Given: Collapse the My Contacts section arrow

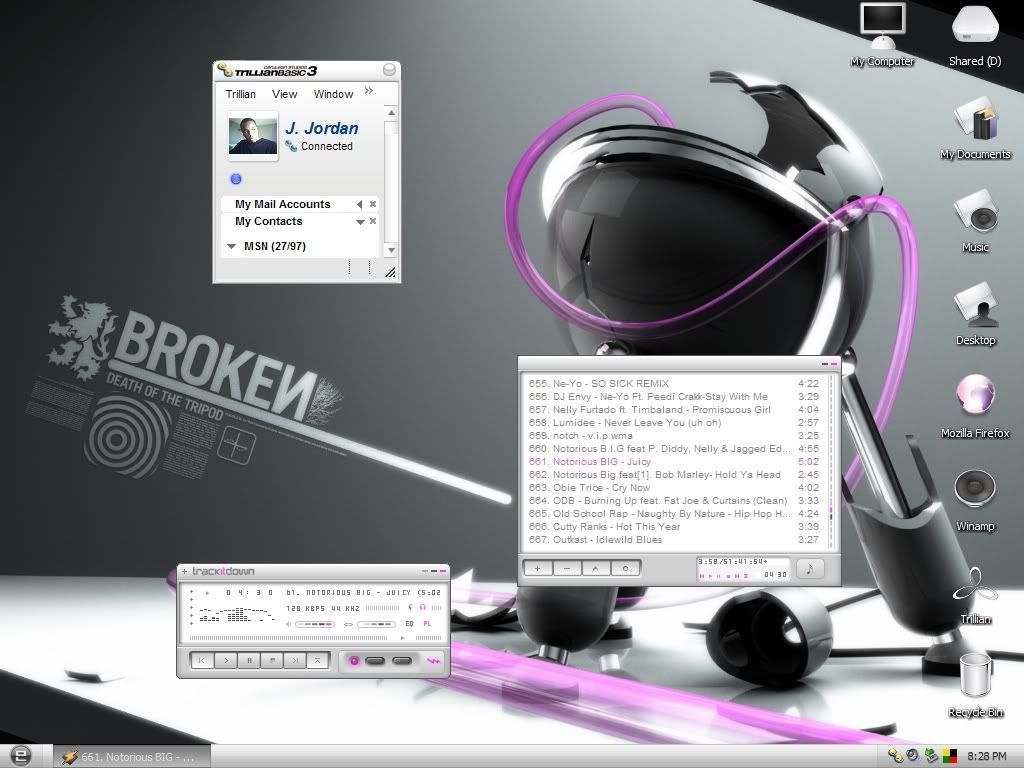Looking at the screenshot, I should click(360, 222).
